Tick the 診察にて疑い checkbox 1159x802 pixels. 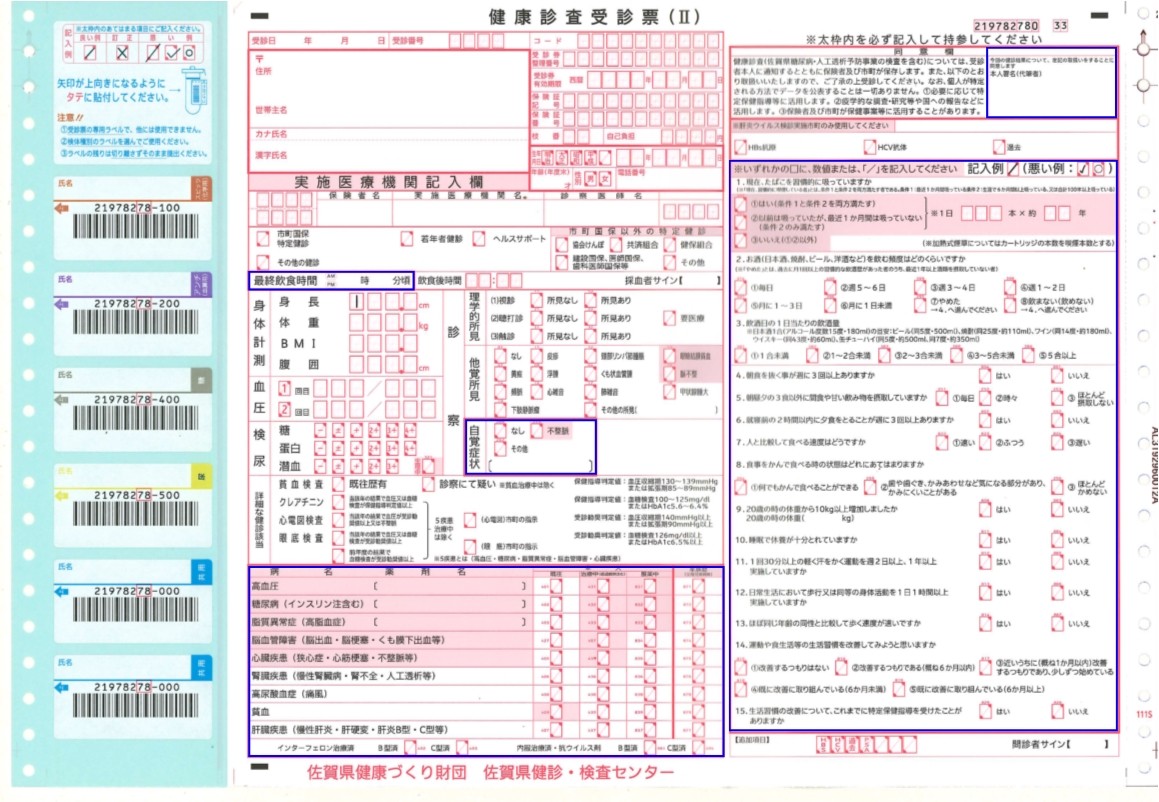tap(427, 484)
